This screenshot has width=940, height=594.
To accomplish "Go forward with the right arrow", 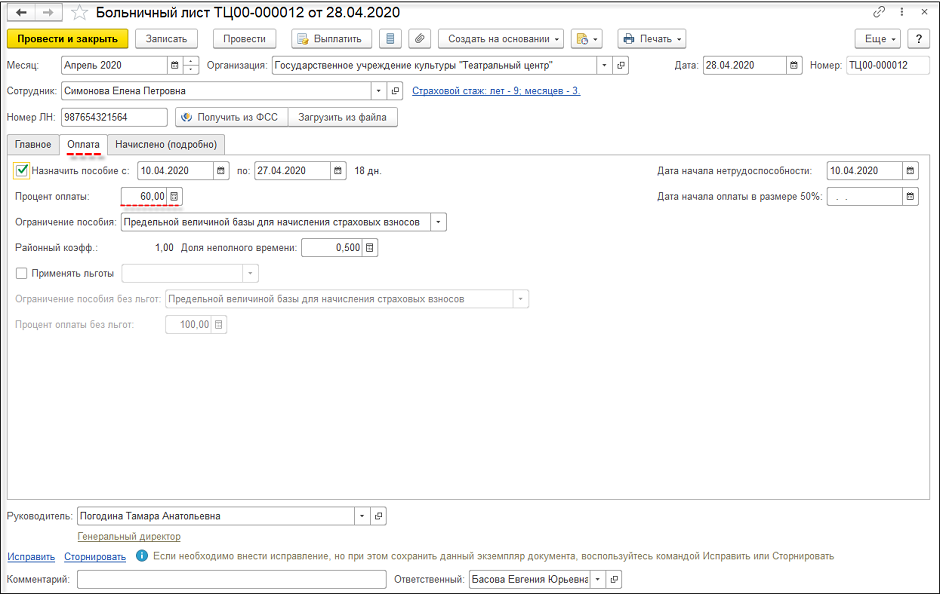I will pyautogui.click(x=49, y=13).
